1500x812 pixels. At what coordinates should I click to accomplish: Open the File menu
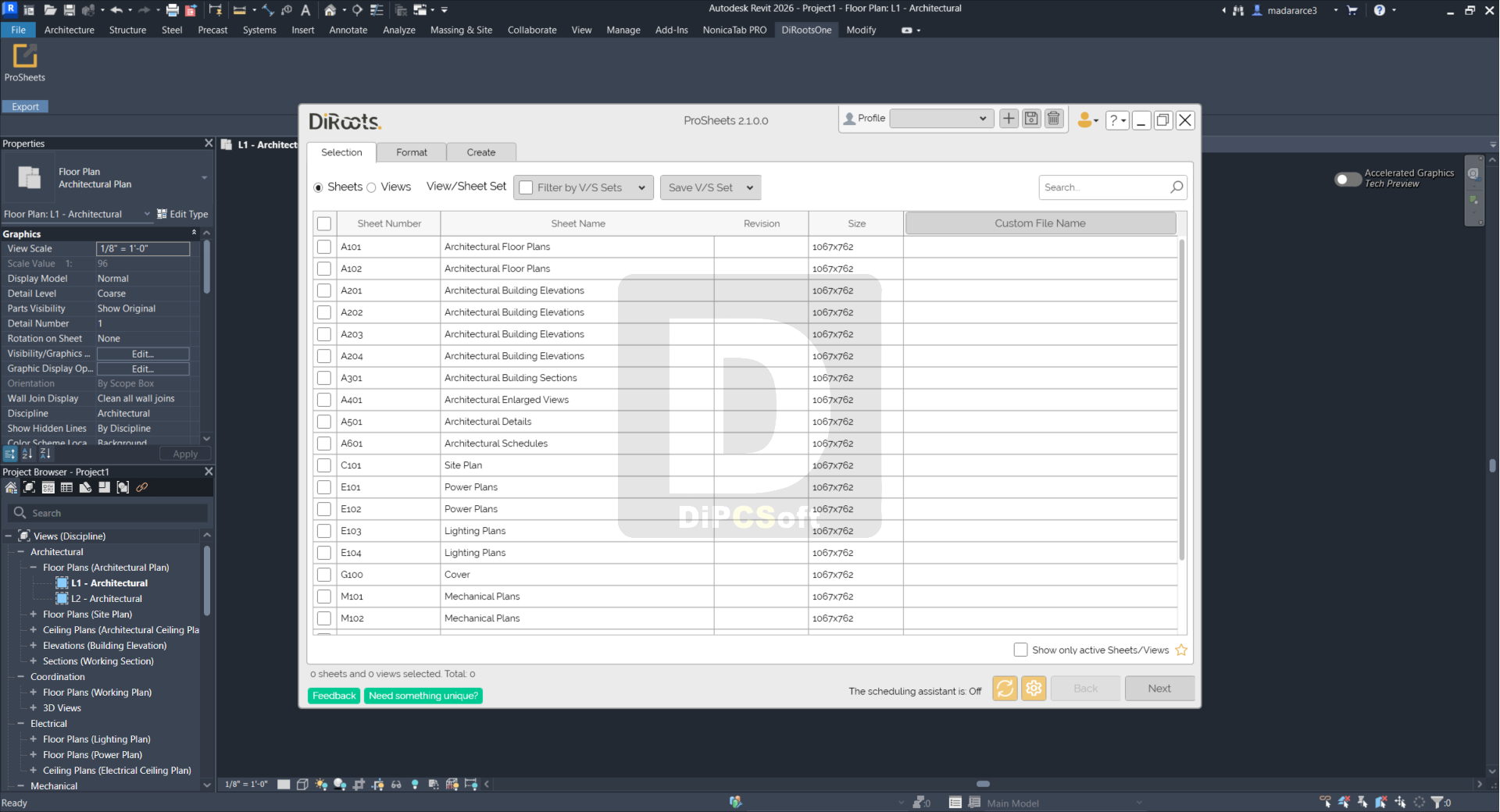19,30
